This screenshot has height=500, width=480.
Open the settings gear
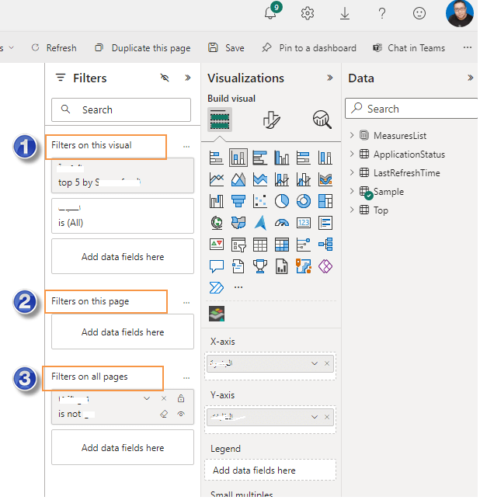click(x=307, y=13)
